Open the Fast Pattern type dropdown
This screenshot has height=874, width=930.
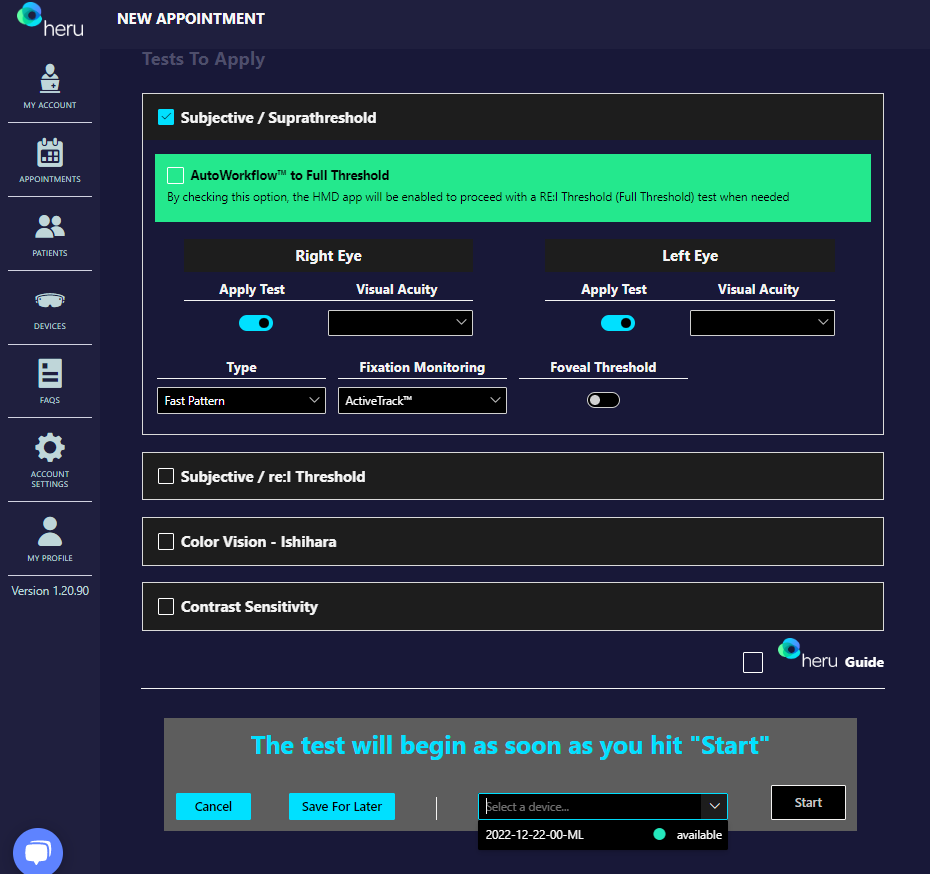(x=241, y=401)
